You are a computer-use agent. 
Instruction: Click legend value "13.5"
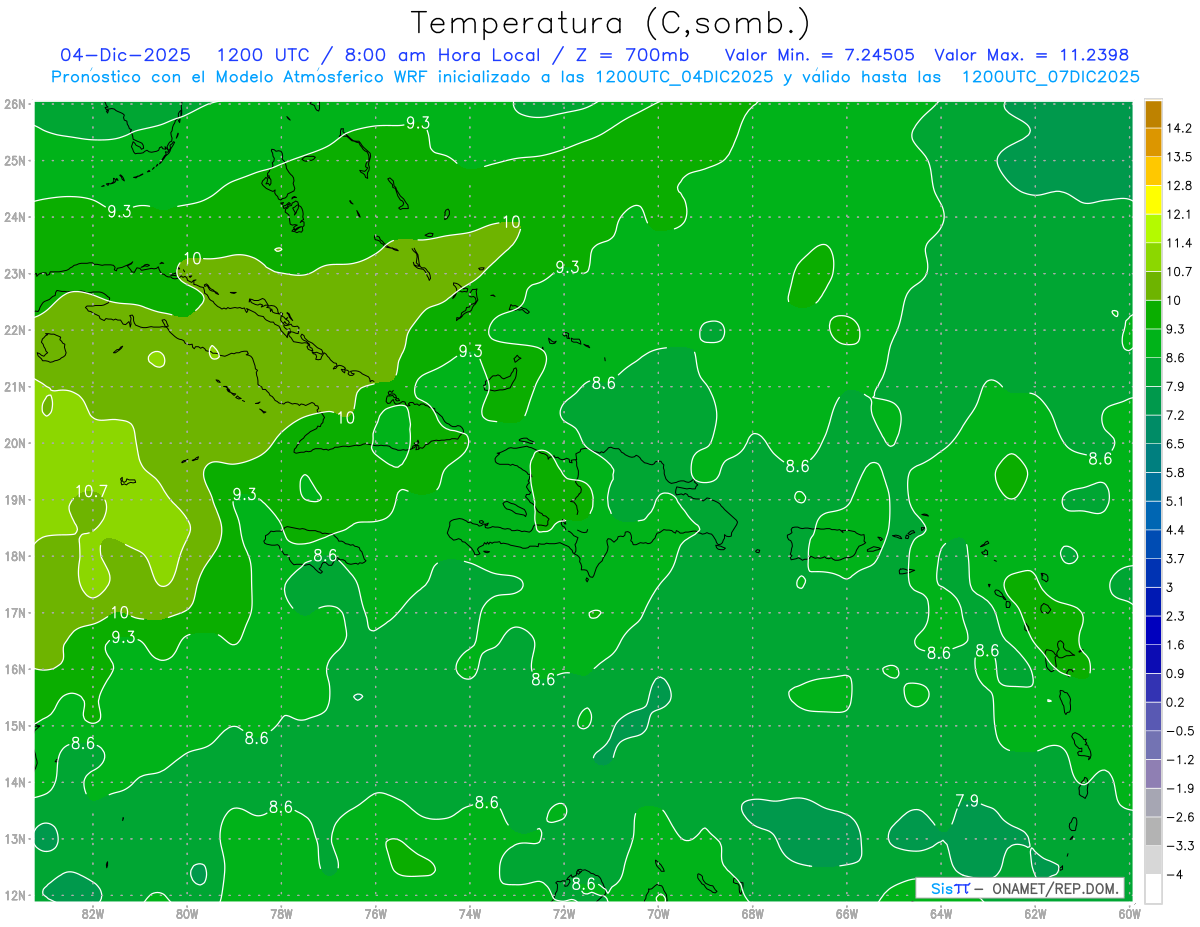[1180, 157]
